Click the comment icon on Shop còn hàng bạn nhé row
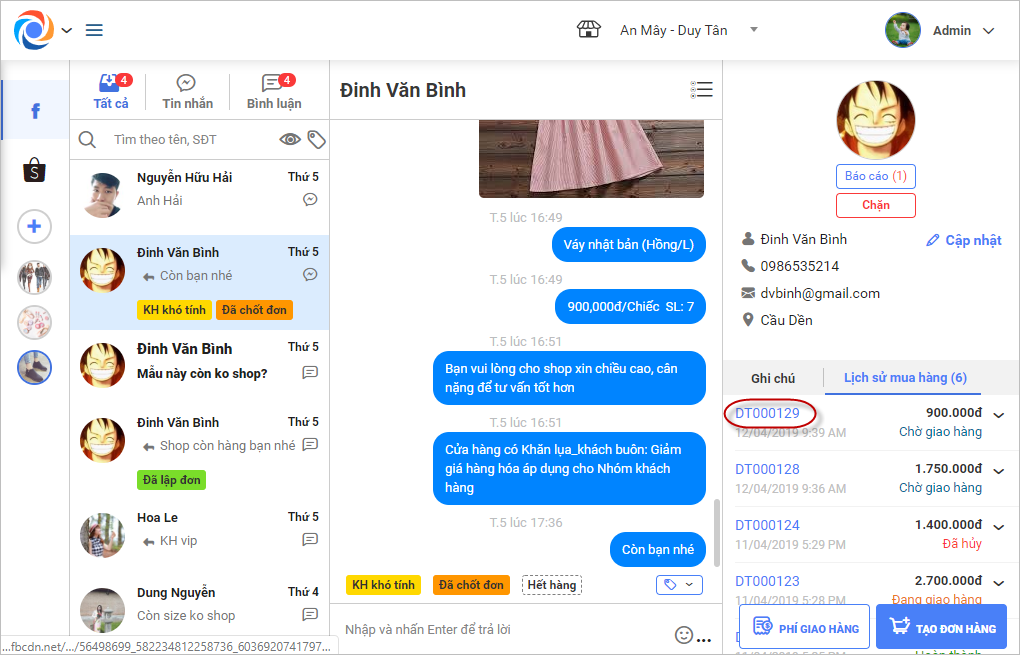The image size is (1020, 655). tap(310, 444)
